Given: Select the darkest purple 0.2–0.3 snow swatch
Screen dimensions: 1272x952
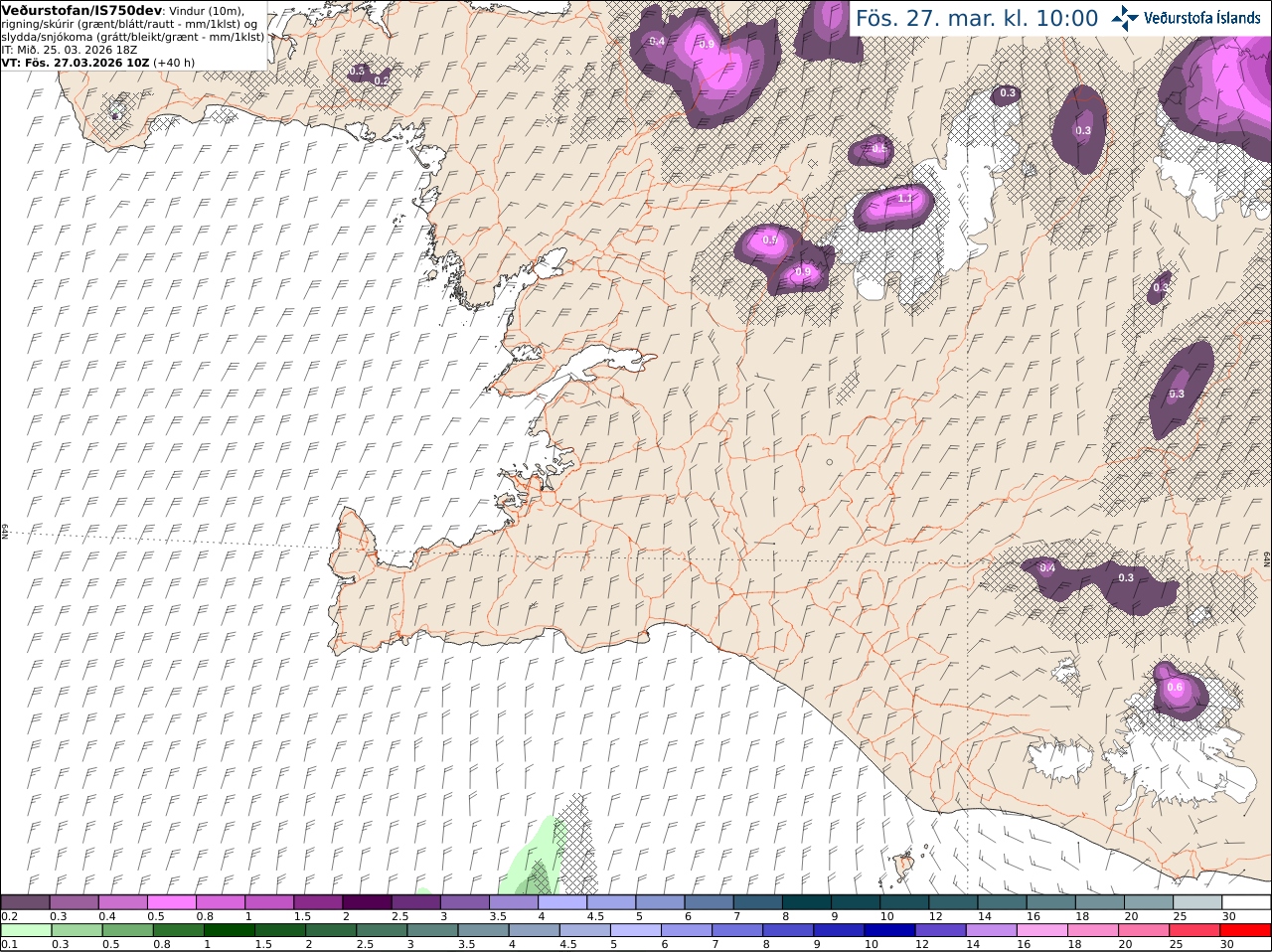Looking at the screenshot, I should point(25,902).
